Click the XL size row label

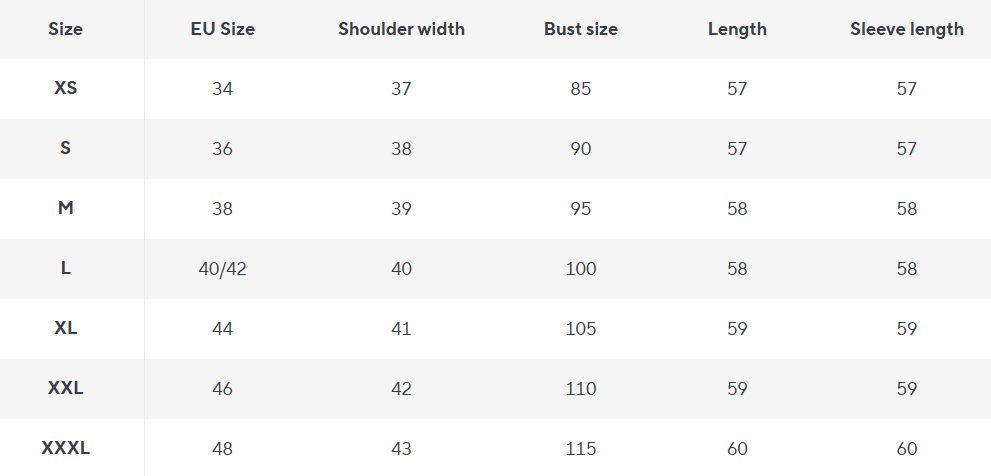[x=65, y=328]
